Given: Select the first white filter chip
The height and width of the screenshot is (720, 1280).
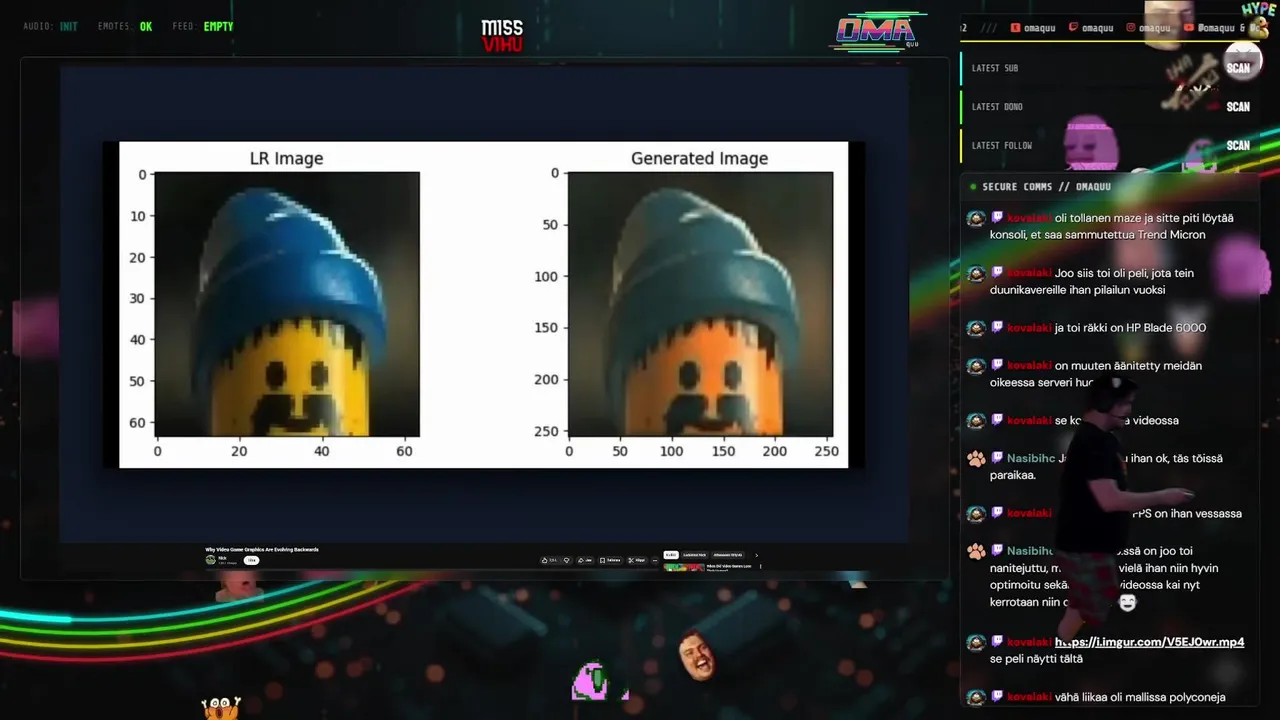Looking at the screenshot, I should point(671,555).
